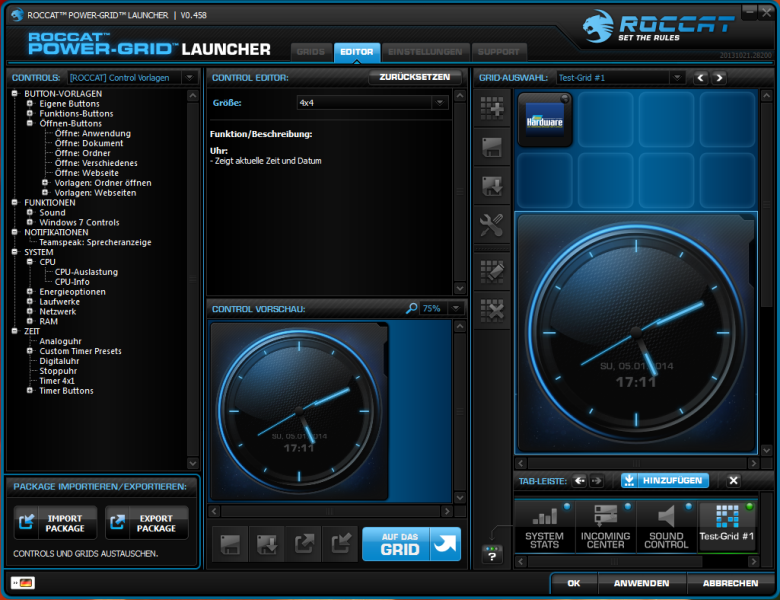Click the delete grid X icon
The height and width of the screenshot is (600, 780).
(x=492, y=310)
